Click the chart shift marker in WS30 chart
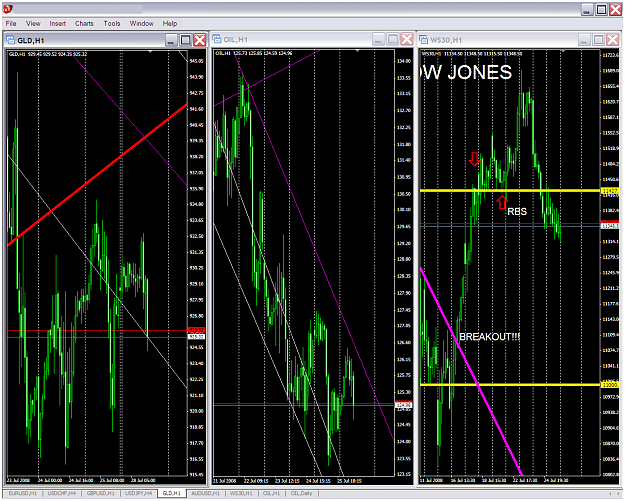 (563, 51)
